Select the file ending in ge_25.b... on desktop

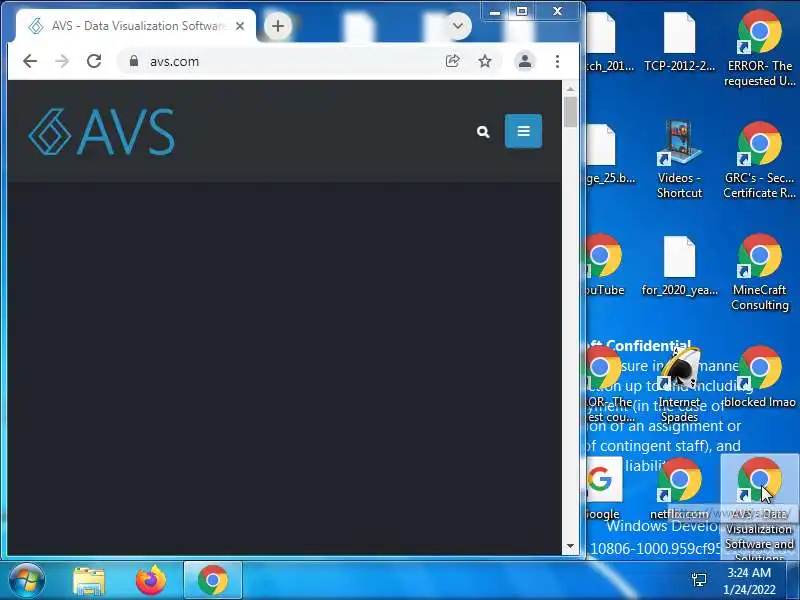(x=608, y=155)
